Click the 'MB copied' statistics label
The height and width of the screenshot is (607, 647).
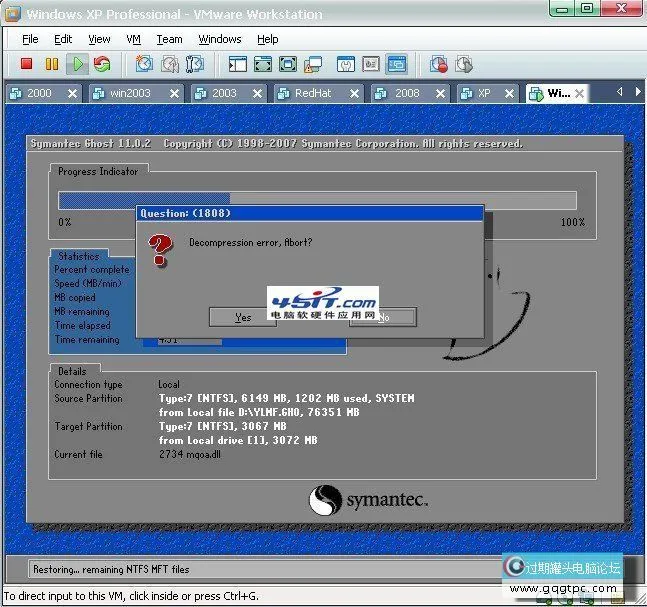pos(75,298)
